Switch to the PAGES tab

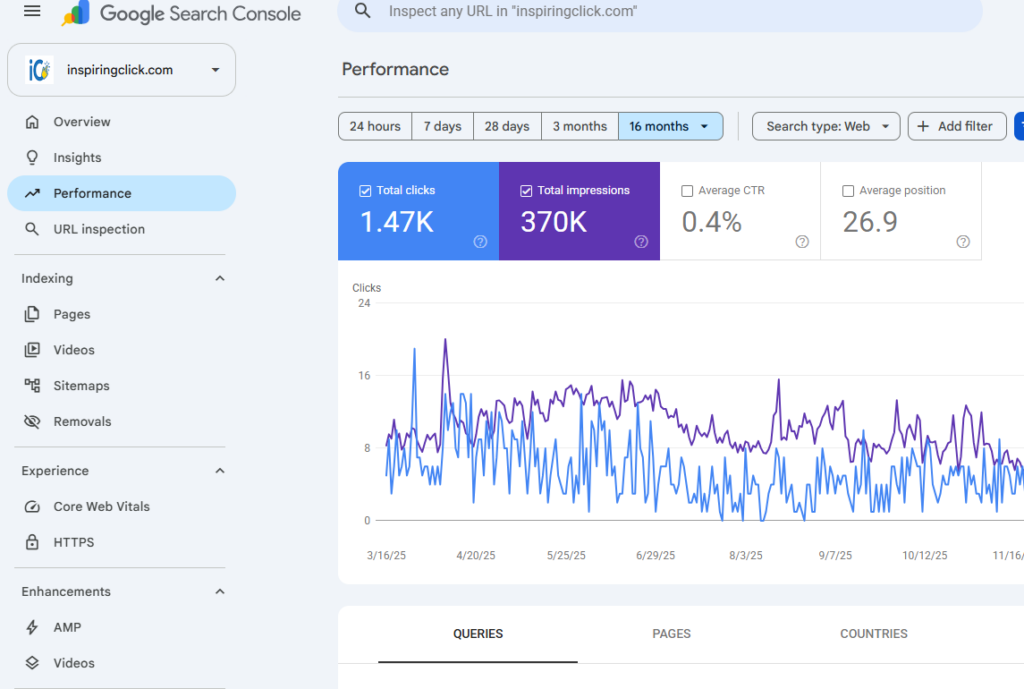671,634
